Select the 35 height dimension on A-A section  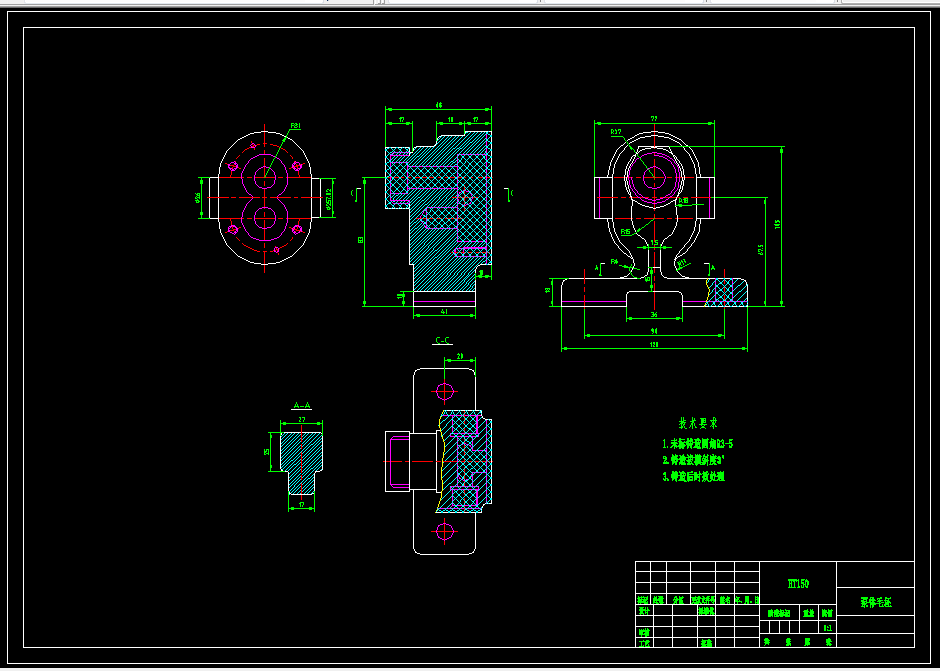pos(267,452)
